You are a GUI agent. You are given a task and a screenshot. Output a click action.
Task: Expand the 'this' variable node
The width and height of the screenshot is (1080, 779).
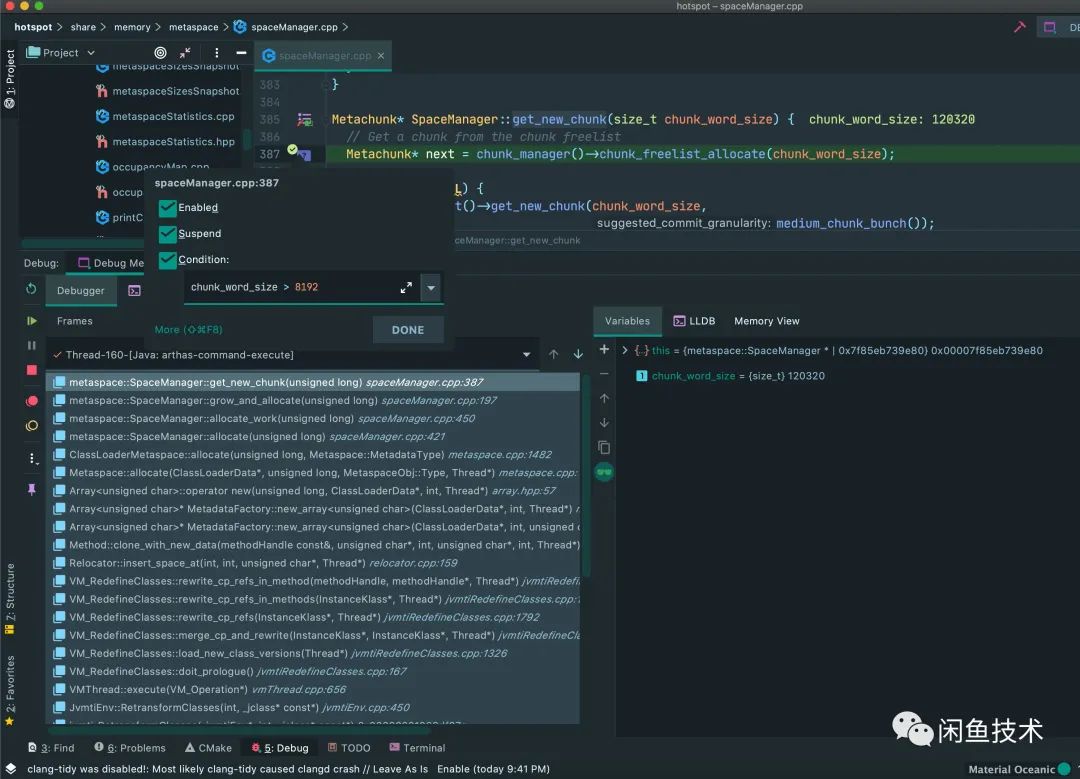(625, 351)
